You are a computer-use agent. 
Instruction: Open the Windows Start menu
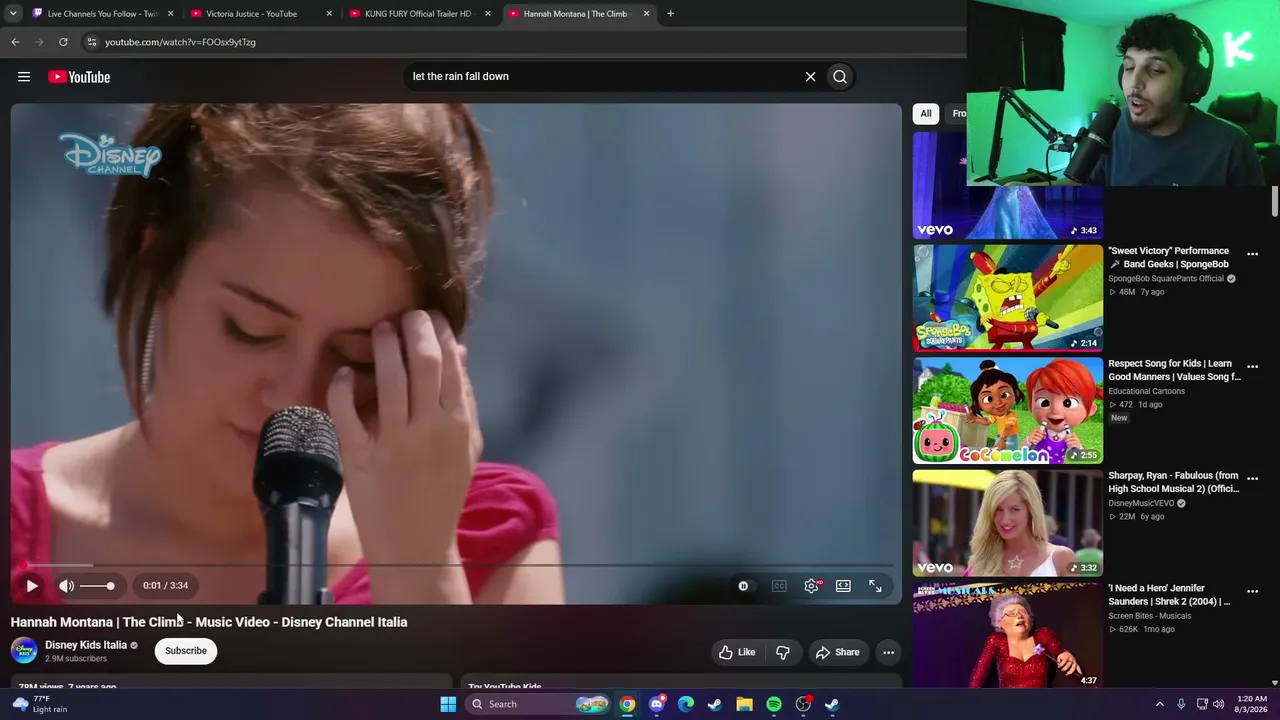448,704
